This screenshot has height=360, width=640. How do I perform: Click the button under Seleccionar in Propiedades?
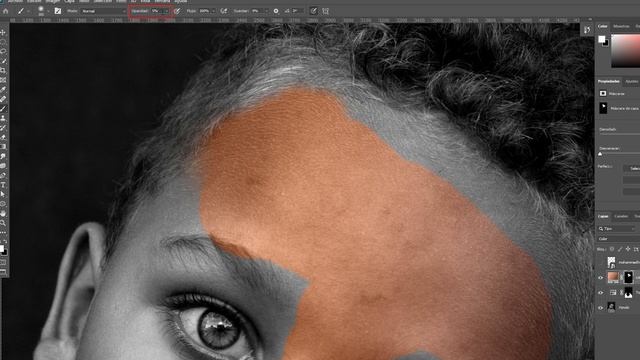tap(632, 180)
